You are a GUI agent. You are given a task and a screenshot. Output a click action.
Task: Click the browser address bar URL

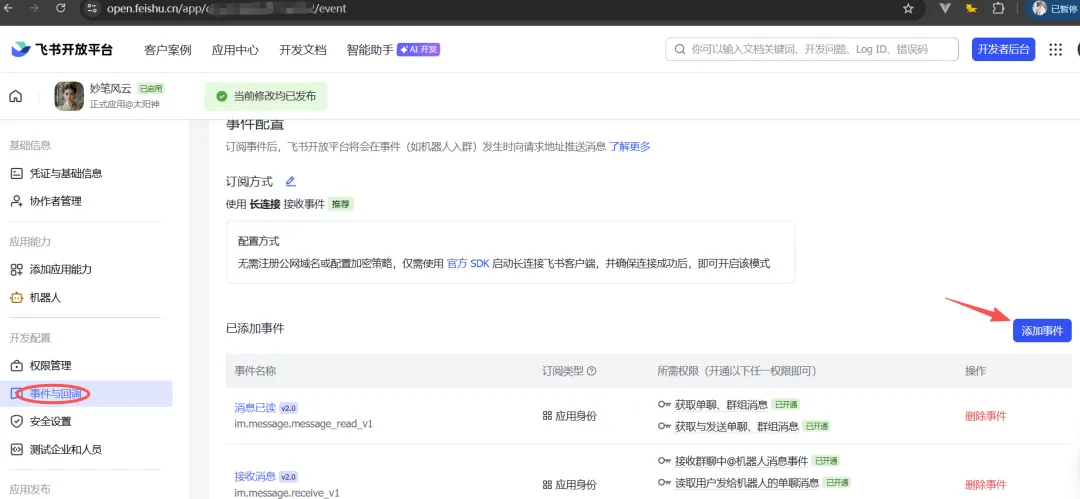click(227, 9)
